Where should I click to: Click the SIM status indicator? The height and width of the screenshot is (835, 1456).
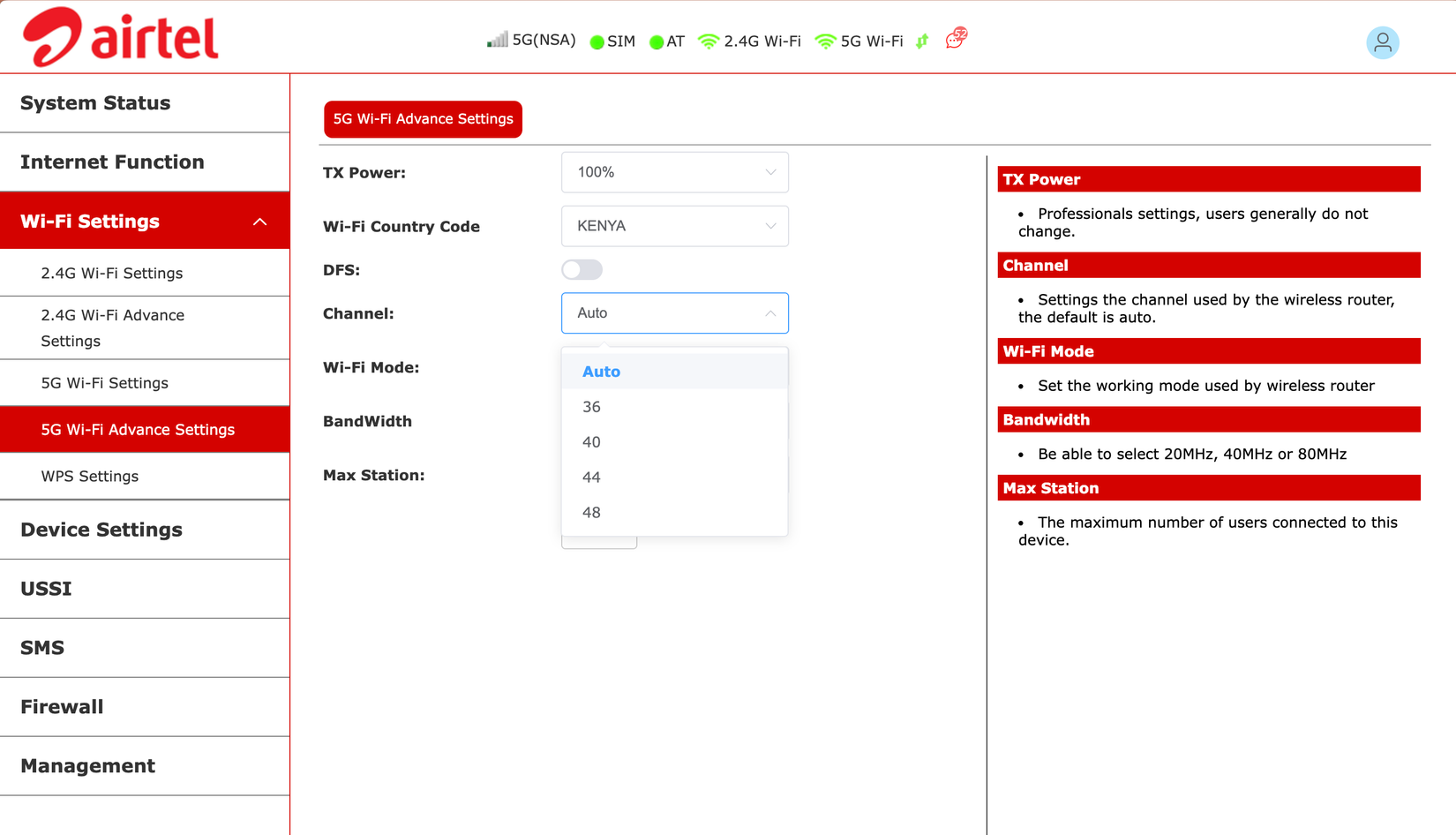click(x=596, y=41)
